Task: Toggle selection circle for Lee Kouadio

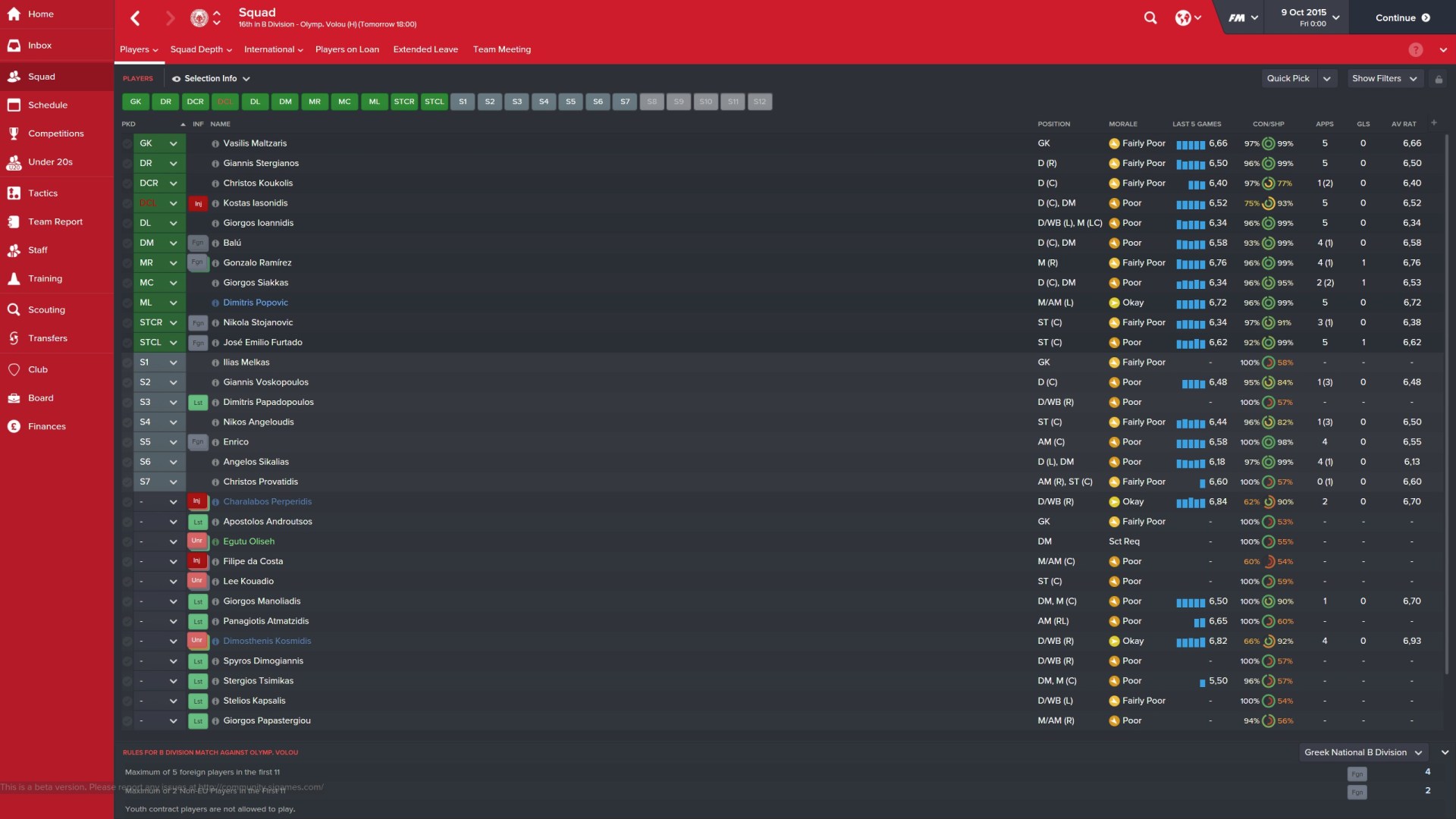Action: tap(127, 582)
